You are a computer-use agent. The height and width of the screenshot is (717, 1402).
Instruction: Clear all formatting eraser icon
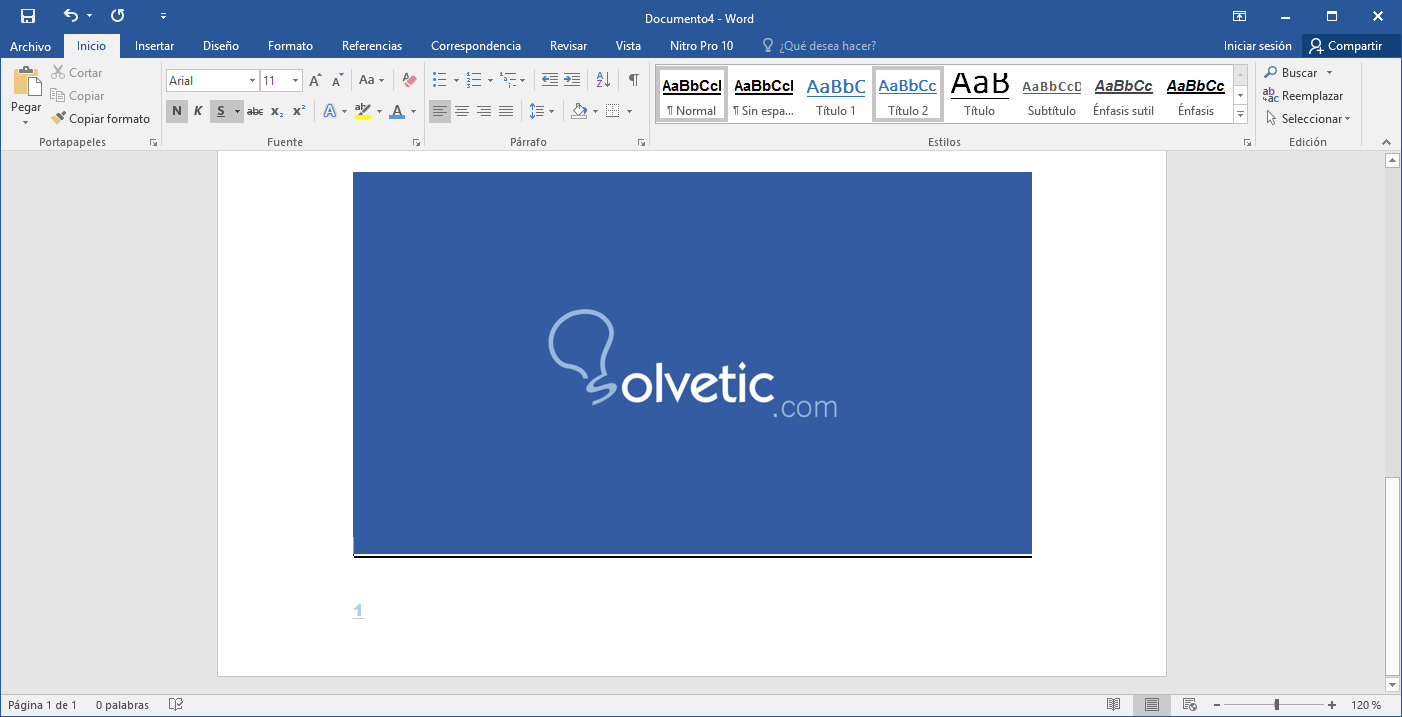click(409, 80)
